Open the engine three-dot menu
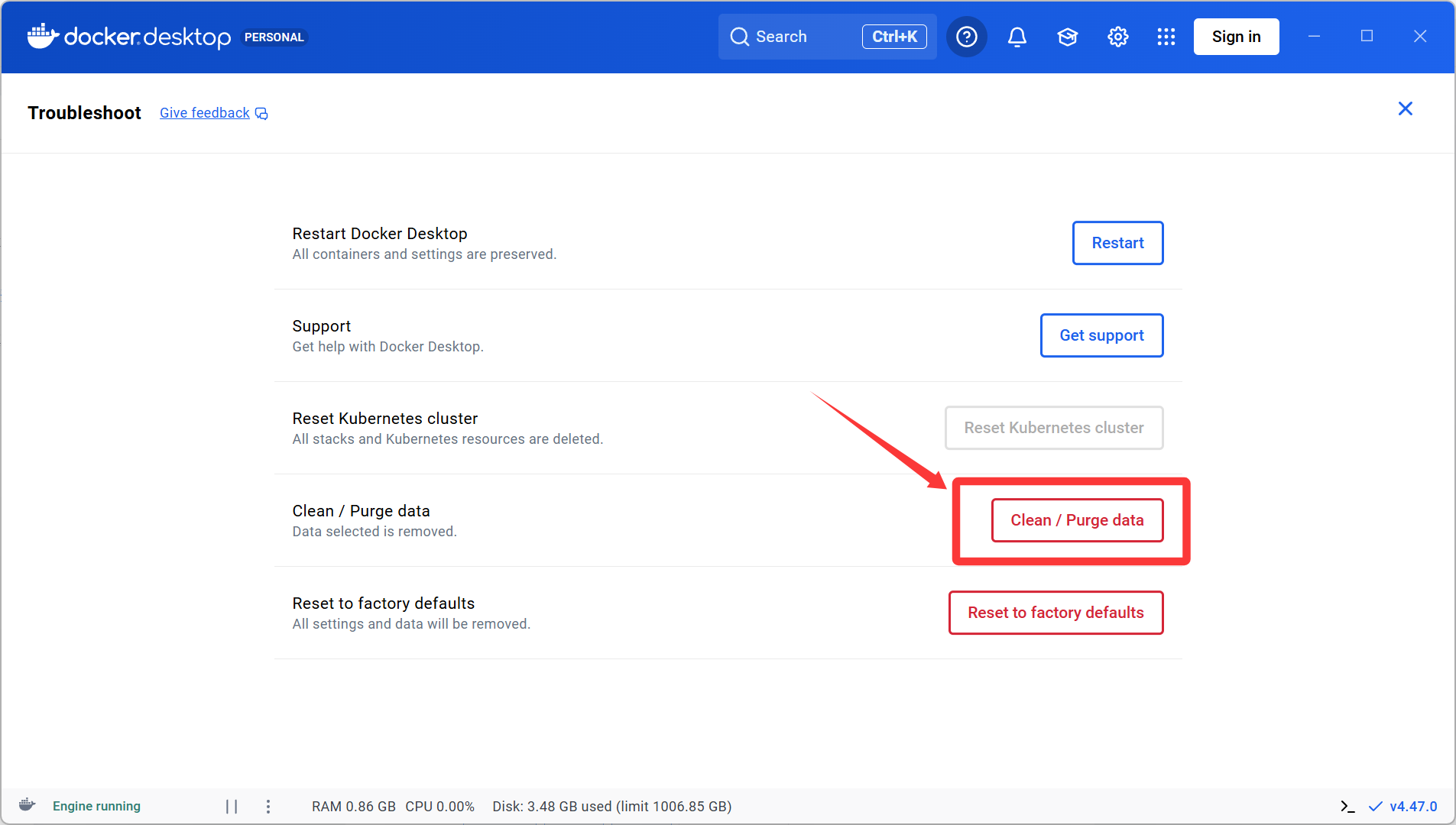Image resolution: width=1456 pixels, height=825 pixels. point(268,807)
